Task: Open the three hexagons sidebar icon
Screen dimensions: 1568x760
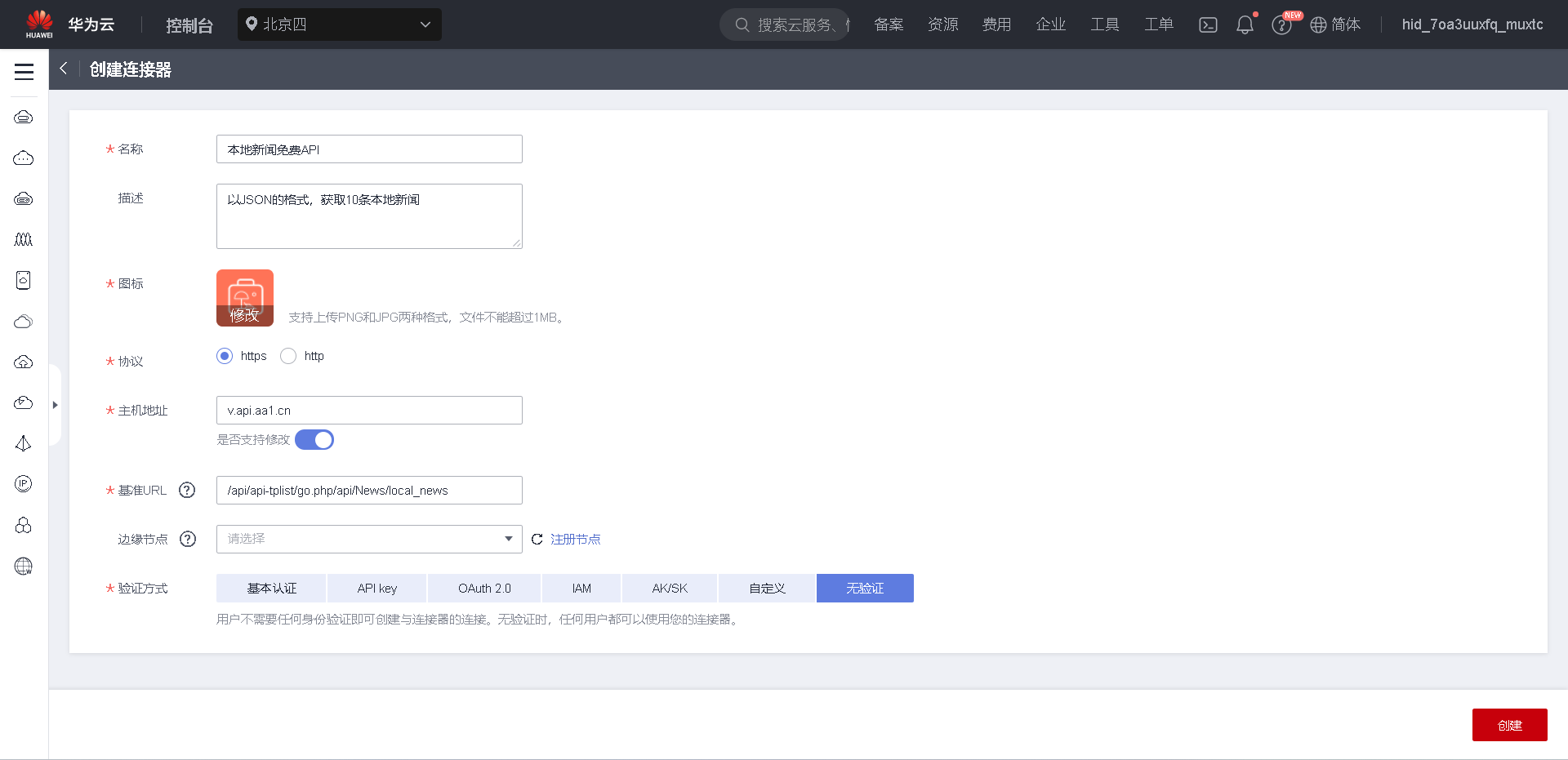Action: click(24, 525)
